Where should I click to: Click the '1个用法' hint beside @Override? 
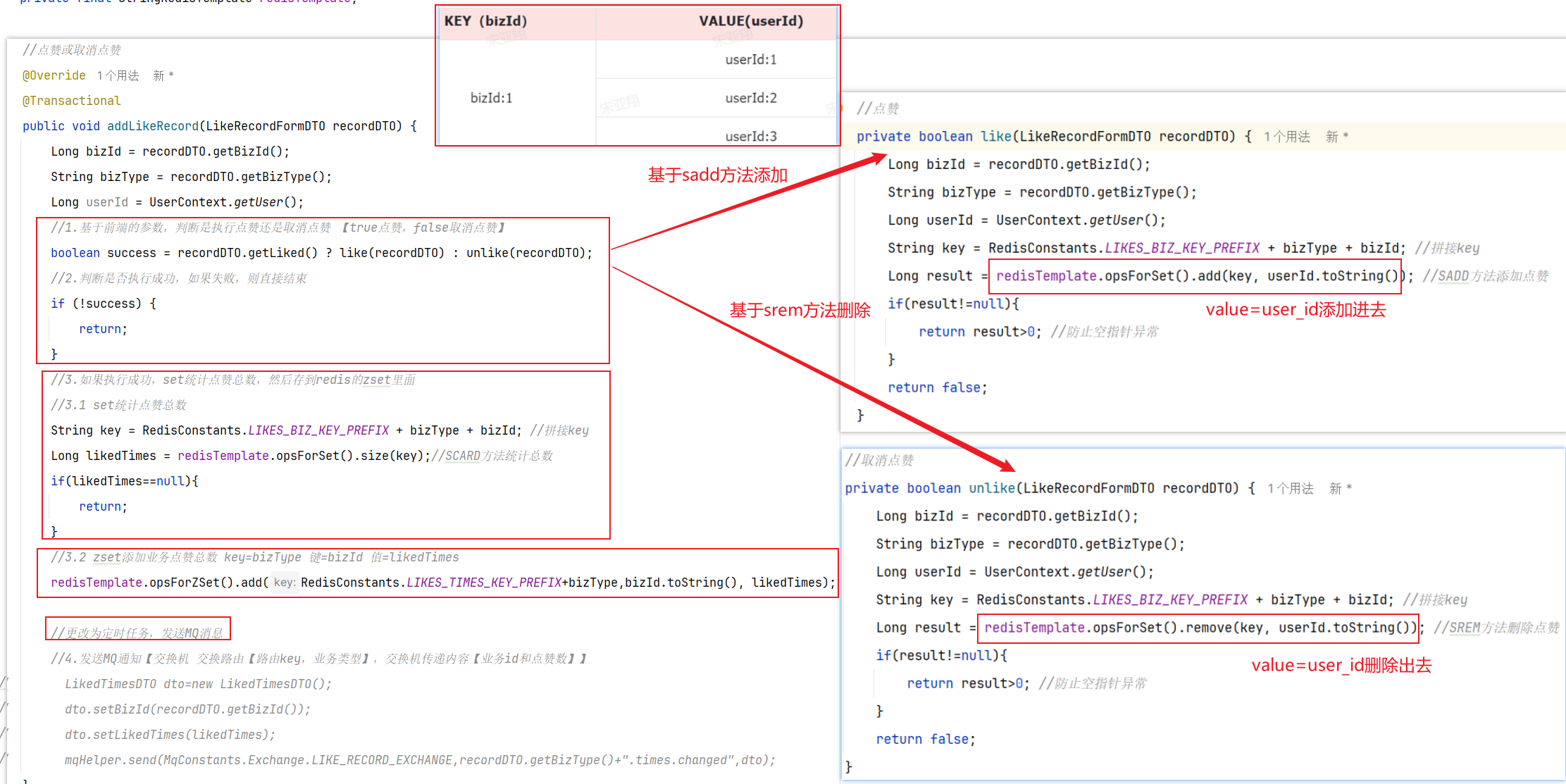pos(118,75)
